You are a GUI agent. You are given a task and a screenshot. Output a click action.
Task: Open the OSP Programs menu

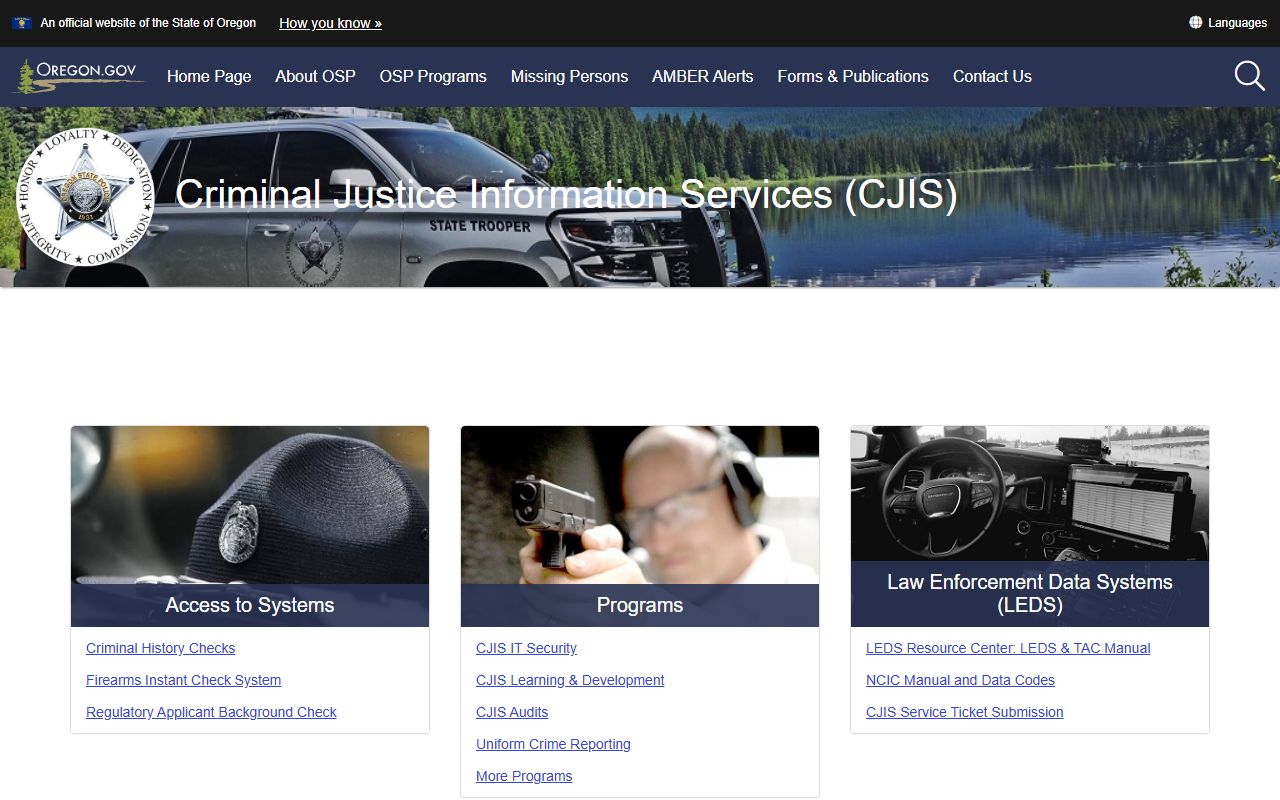click(433, 76)
